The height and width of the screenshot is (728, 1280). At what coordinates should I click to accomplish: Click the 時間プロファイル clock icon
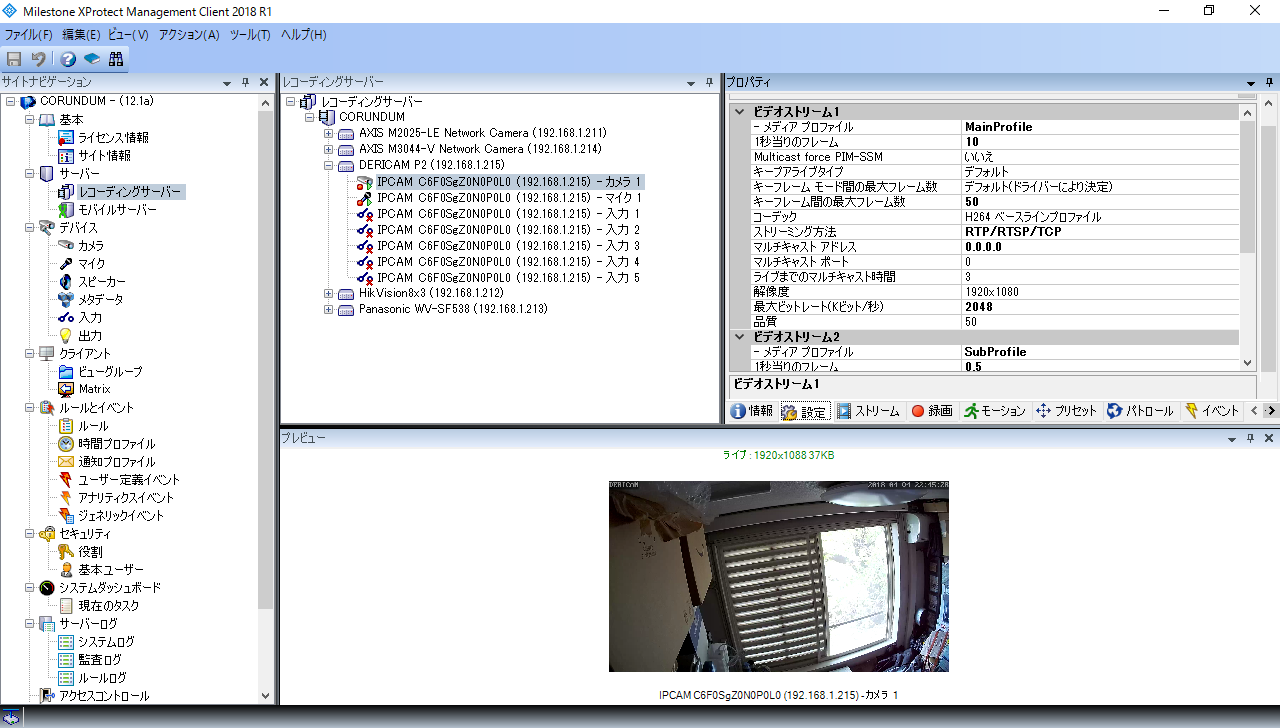(66, 444)
